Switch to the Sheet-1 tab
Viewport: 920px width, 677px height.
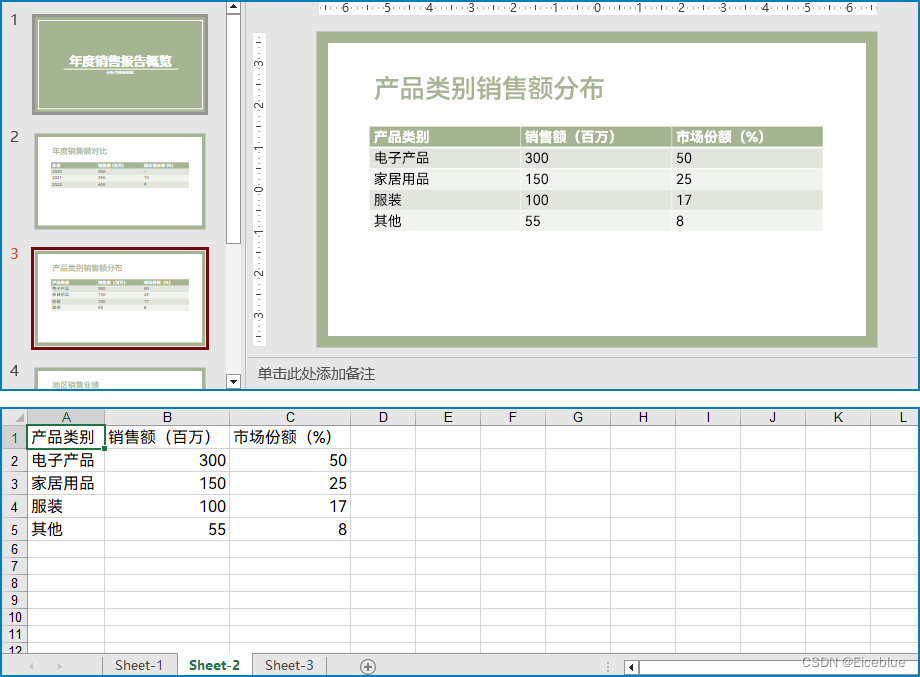tap(139, 665)
